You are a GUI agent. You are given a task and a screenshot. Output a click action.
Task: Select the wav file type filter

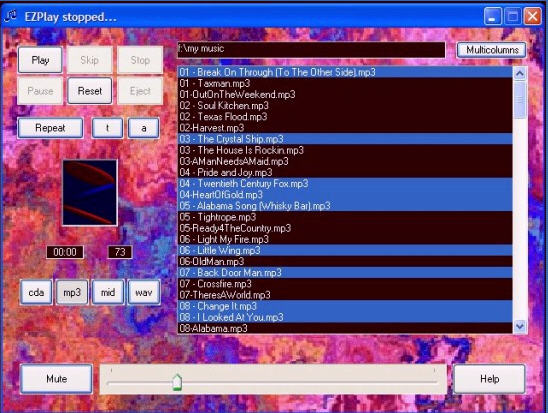click(144, 292)
